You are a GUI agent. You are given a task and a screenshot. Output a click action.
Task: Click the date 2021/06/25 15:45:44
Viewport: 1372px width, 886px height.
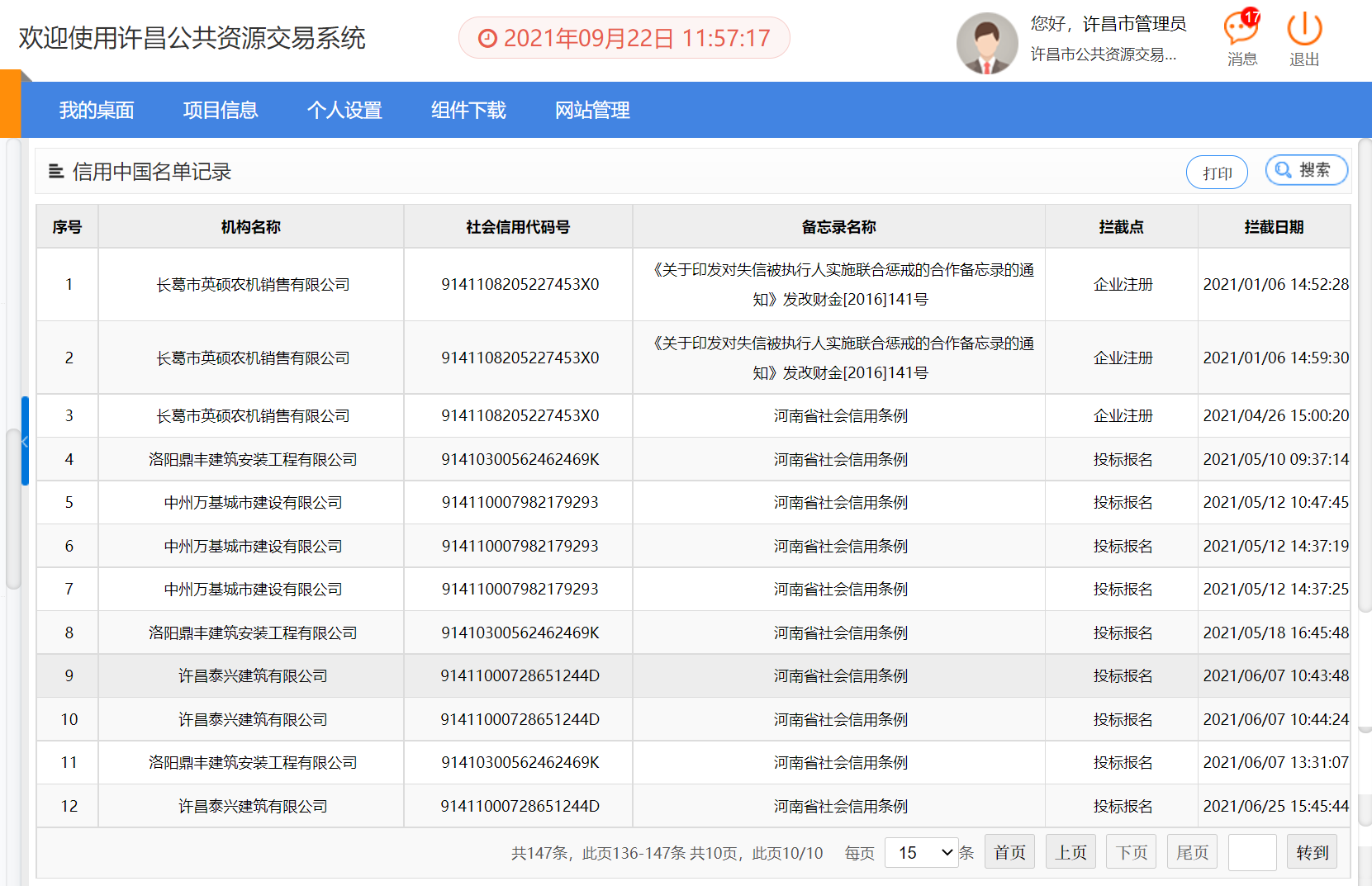pyautogui.click(x=1276, y=806)
